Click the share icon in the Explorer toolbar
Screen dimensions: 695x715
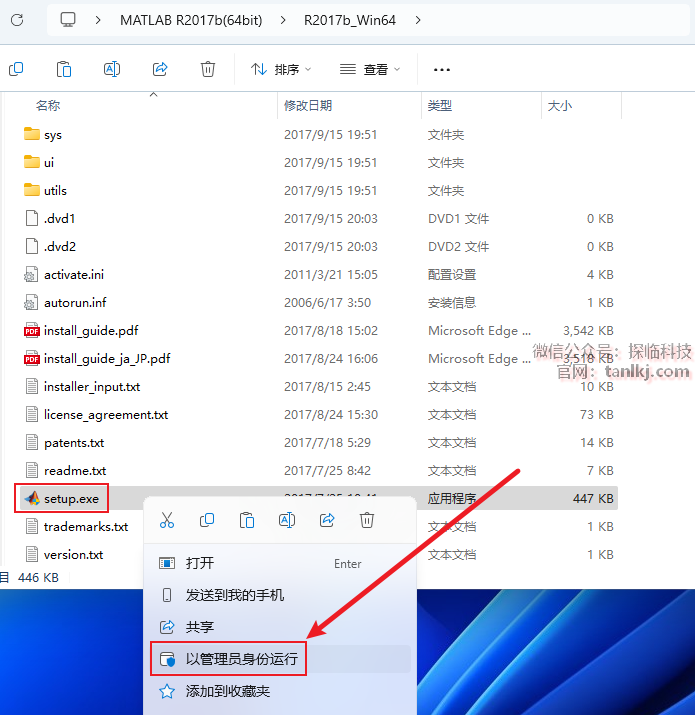click(x=160, y=69)
